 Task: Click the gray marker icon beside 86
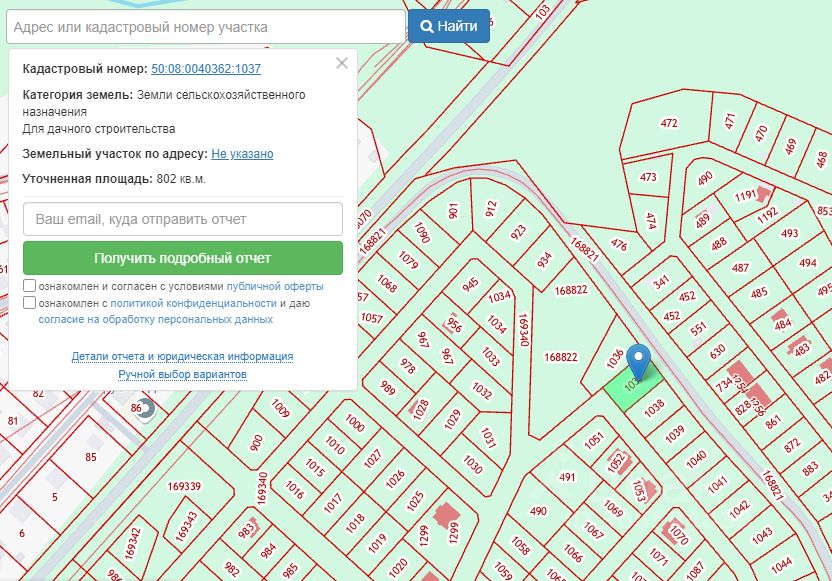(147, 407)
